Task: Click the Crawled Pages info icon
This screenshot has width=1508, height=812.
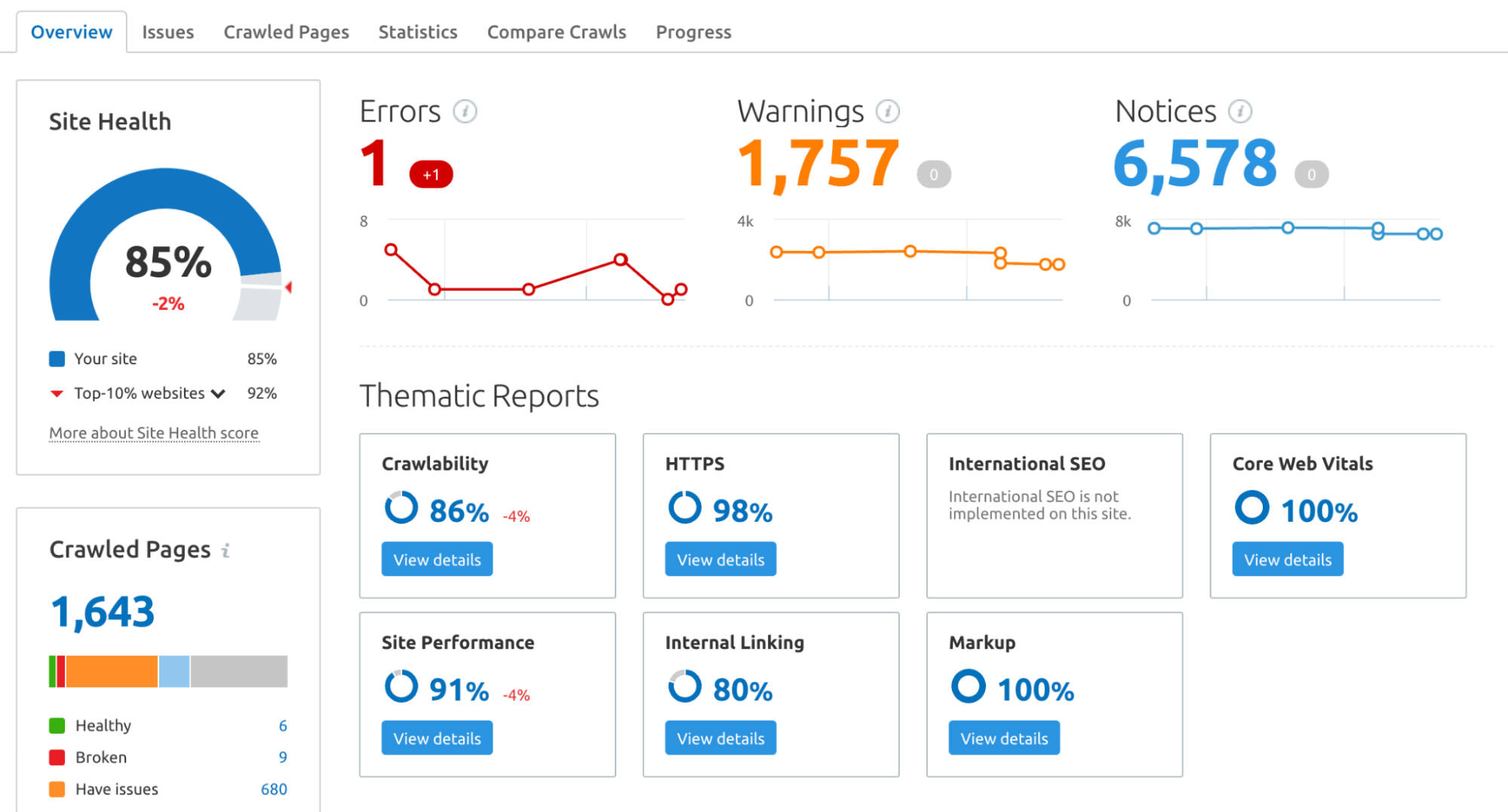Action: point(226,550)
